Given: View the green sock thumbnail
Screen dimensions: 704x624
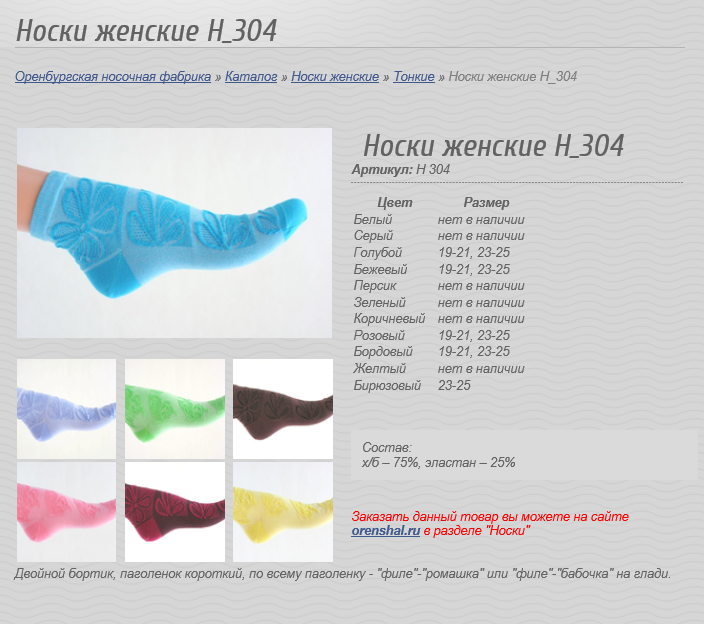Looking at the screenshot, I should pyautogui.click(x=175, y=409).
